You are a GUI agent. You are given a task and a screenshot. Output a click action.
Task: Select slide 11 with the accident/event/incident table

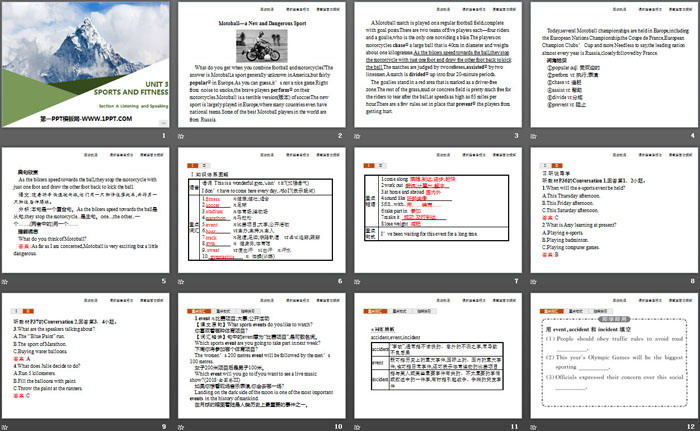point(438,356)
